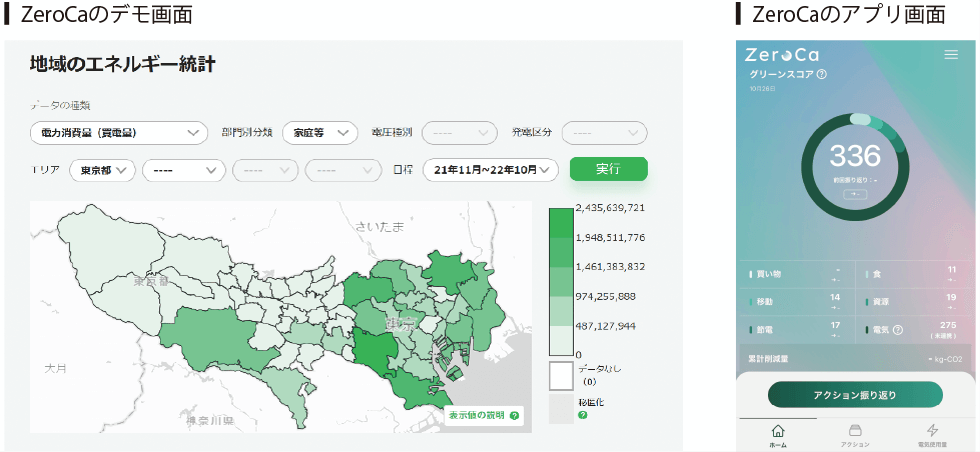Image resolution: width=980 pixels, height=452 pixels.
Task: Click the darkest green legend swatch at the top
Action: (x=561, y=222)
